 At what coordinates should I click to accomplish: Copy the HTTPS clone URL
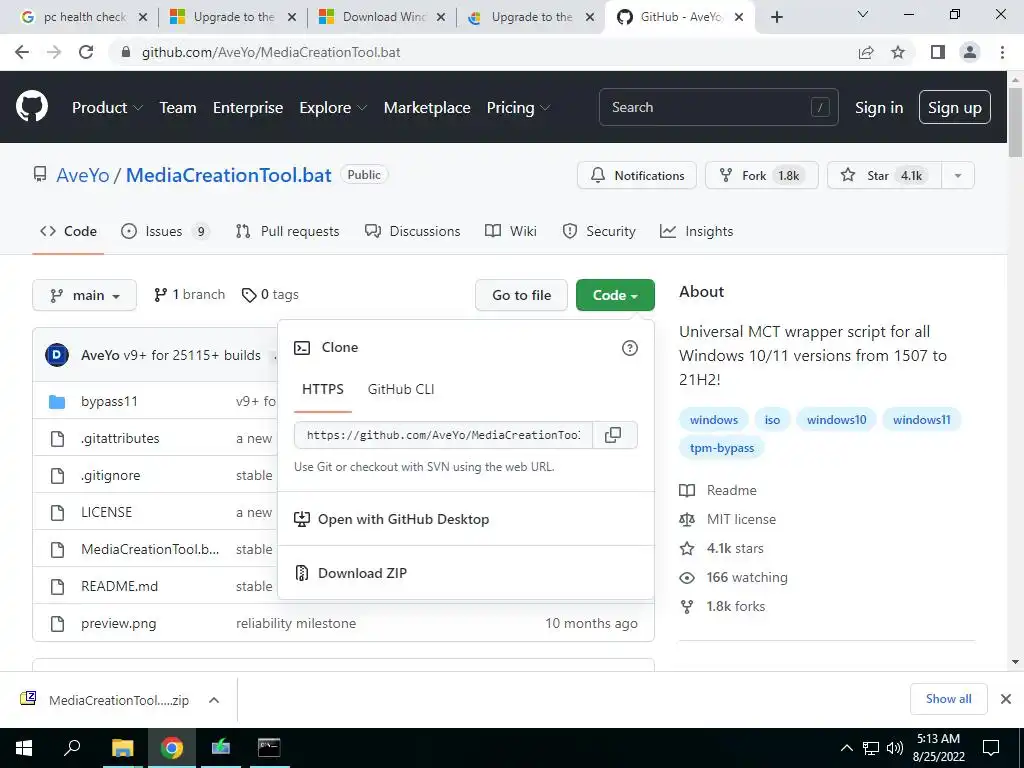pyautogui.click(x=613, y=435)
